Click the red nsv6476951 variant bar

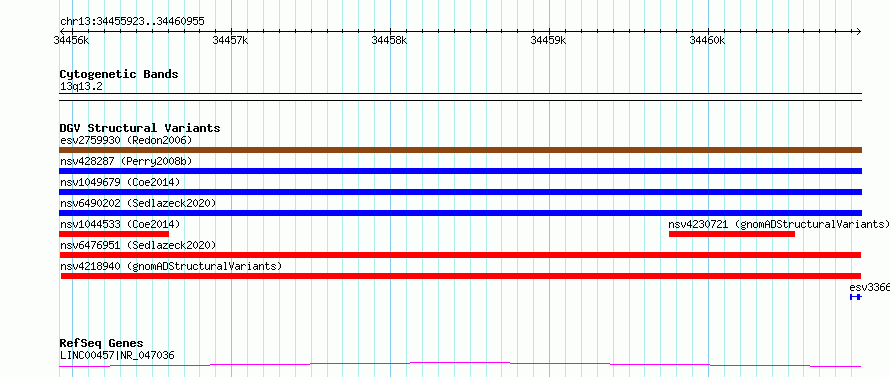click(460, 255)
